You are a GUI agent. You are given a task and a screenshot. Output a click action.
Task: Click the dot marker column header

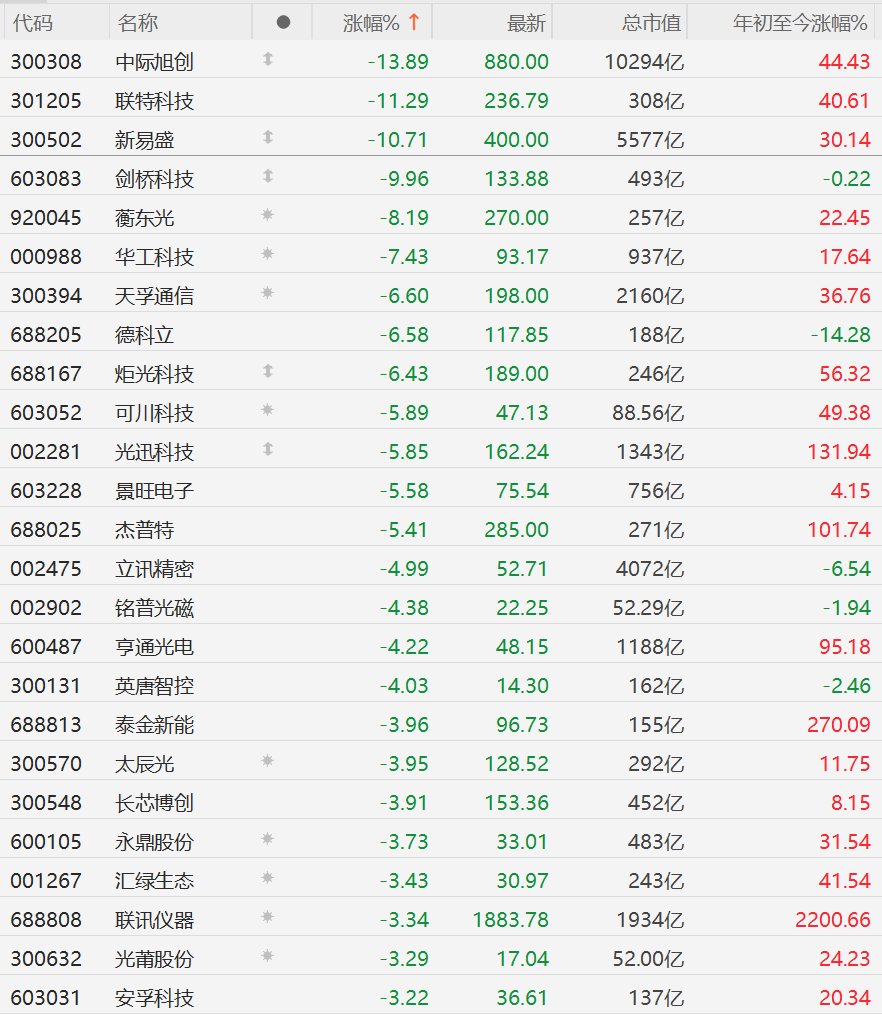point(283,23)
